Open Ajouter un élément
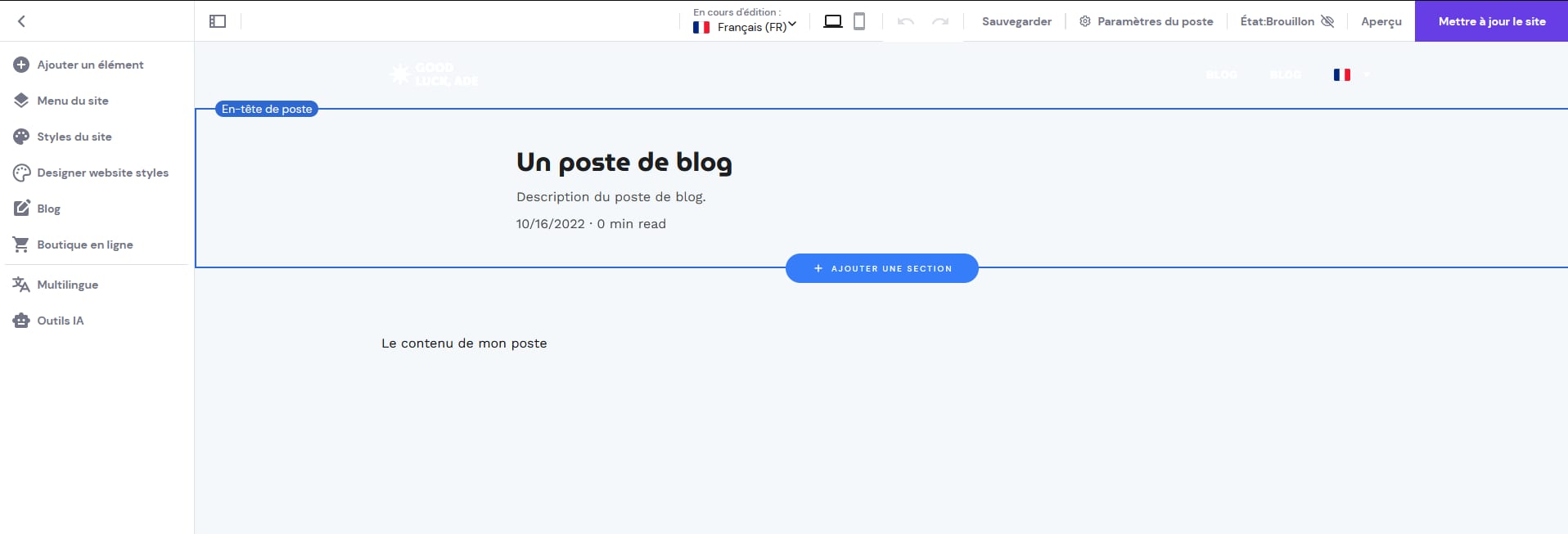The width and height of the screenshot is (1568, 534). click(x=90, y=65)
